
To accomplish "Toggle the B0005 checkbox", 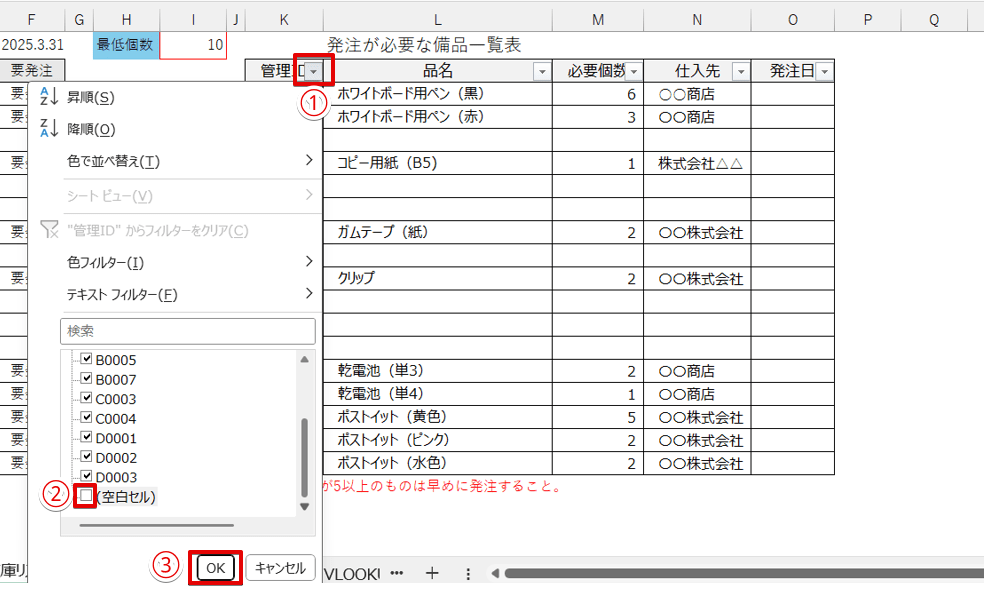I will pyautogui.click(x=86, y=359).
